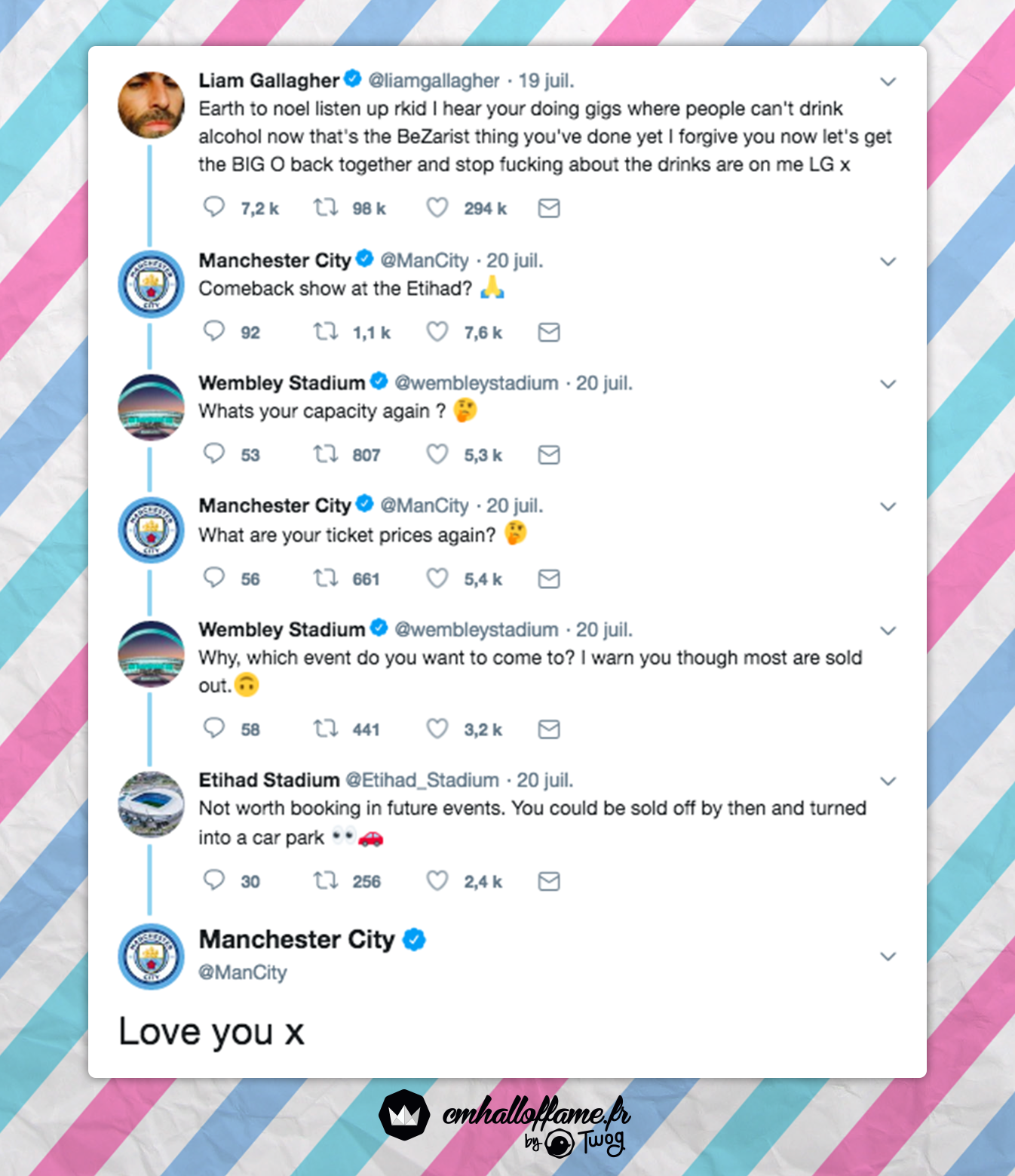Click Liam Gallagher's profile picture
This screenshot has height=1176, width=1015.
tap(152, 105)
